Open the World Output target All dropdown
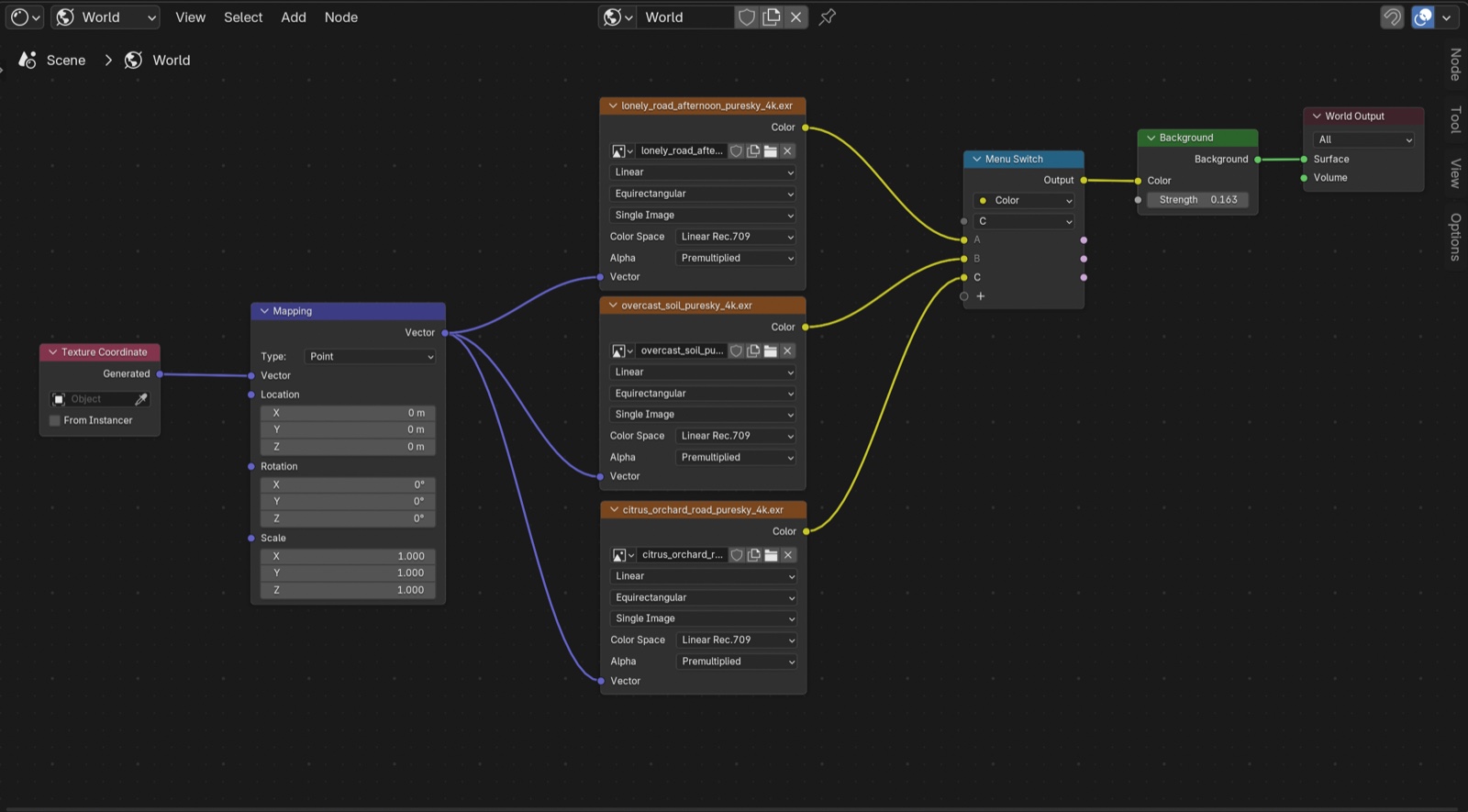 click(1364, 139)
